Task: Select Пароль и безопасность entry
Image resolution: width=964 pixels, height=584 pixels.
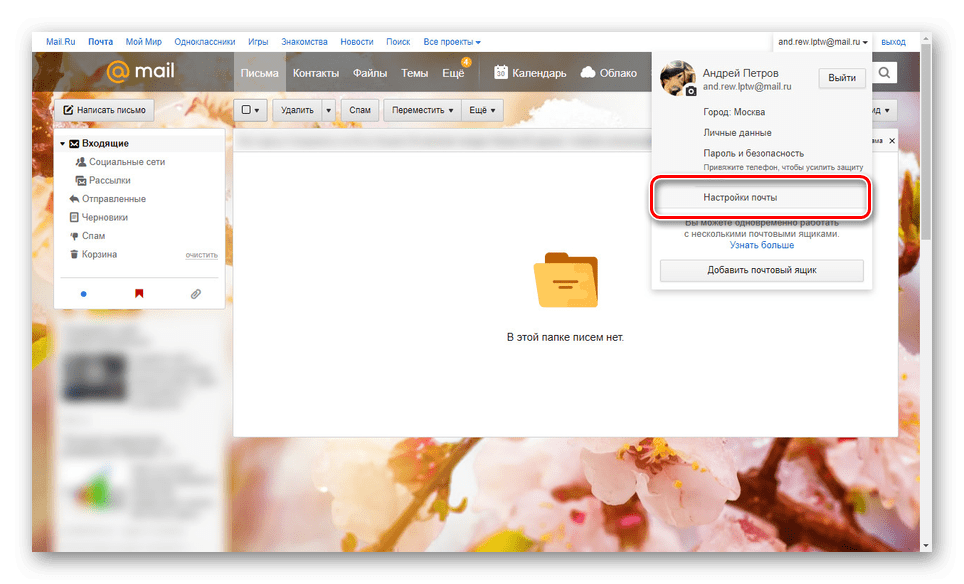Action: click(754, 153)
